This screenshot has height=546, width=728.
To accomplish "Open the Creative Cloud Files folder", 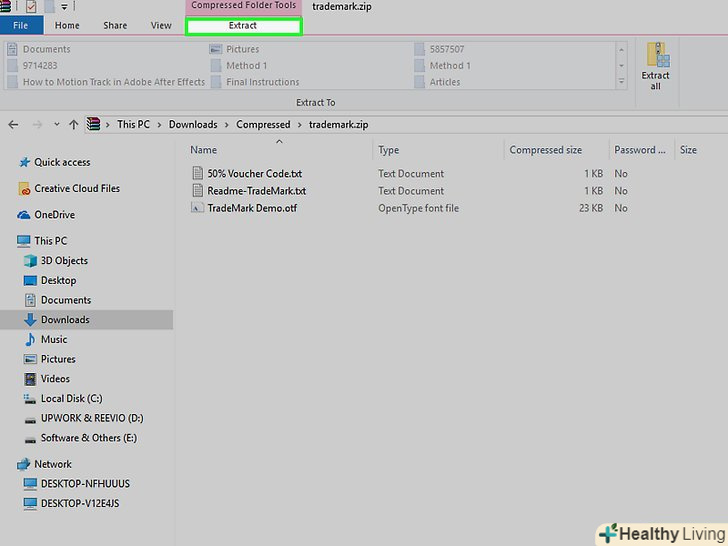I will coord(76,188).
